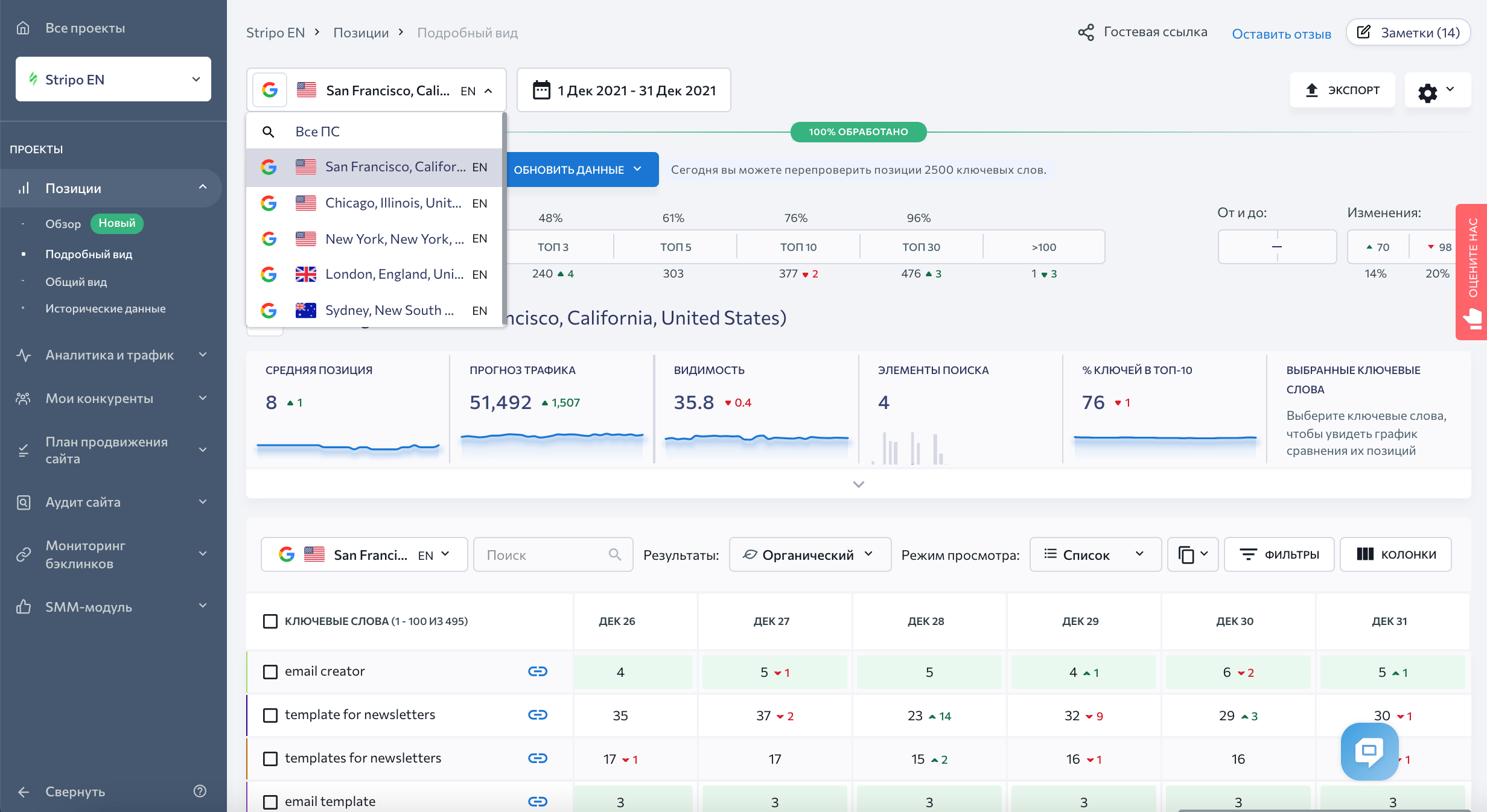Image resolution: width=1487 pixels, height=812 pixels.
Task: Go to Позиции breadcrumb
Action: tap(361, 33)
